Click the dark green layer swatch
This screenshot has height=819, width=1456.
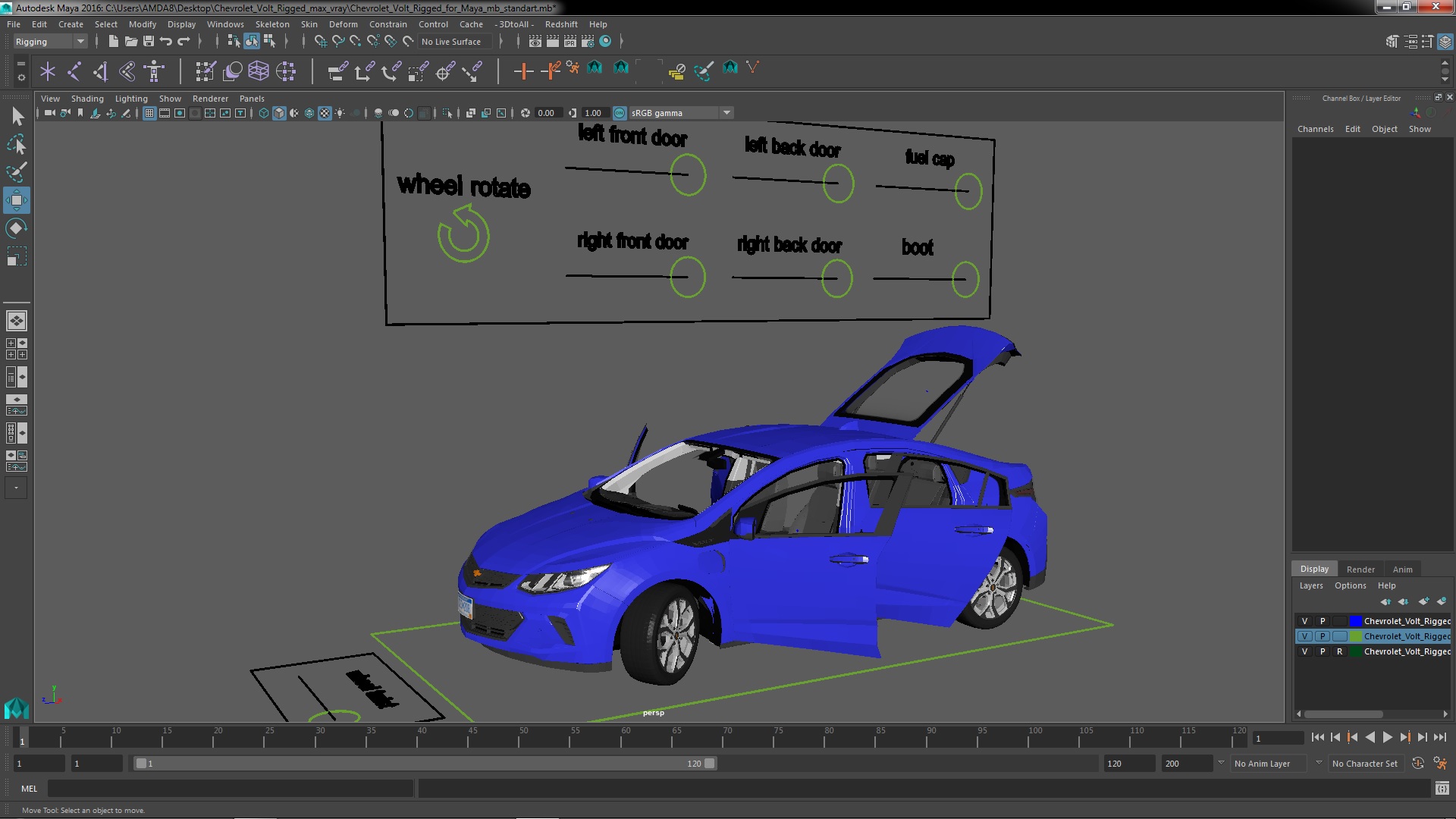tap(1356, 651)
